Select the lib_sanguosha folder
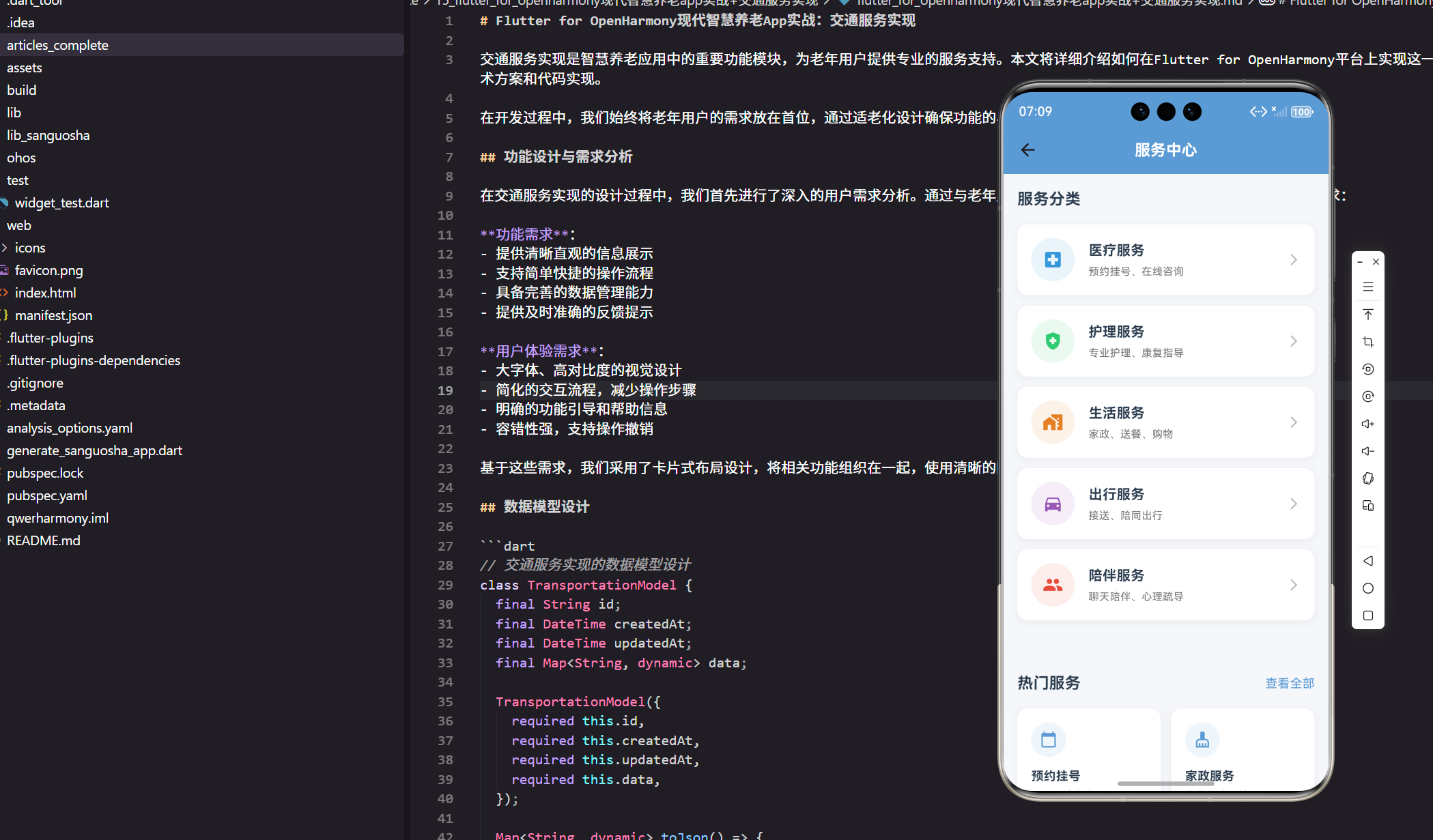 tap(202, 135)
